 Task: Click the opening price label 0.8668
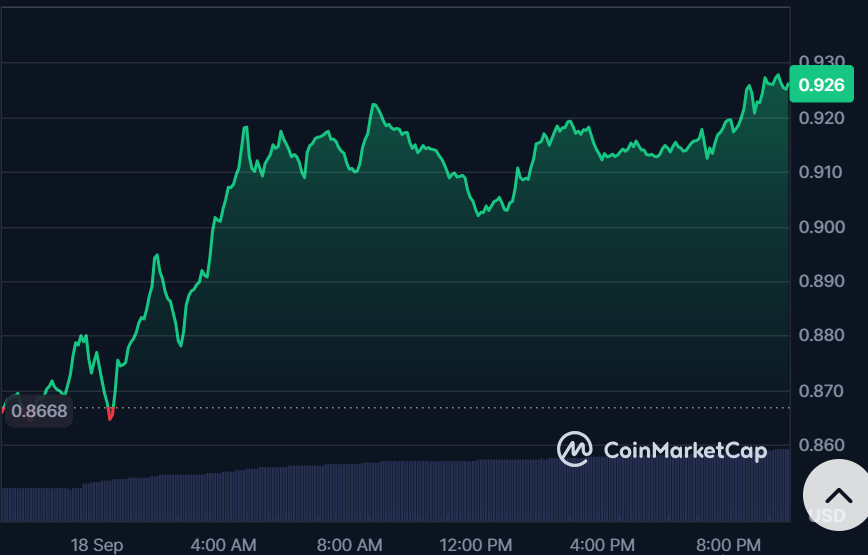(x=39, y=411)
